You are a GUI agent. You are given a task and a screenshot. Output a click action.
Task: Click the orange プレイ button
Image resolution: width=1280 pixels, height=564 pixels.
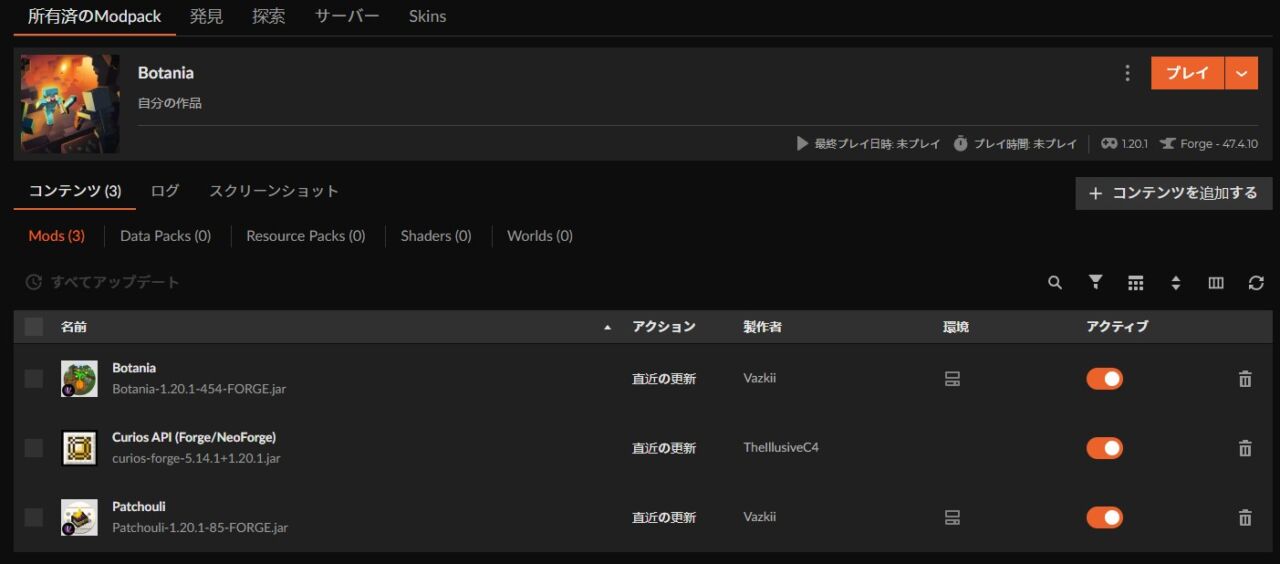(1188, 73)
